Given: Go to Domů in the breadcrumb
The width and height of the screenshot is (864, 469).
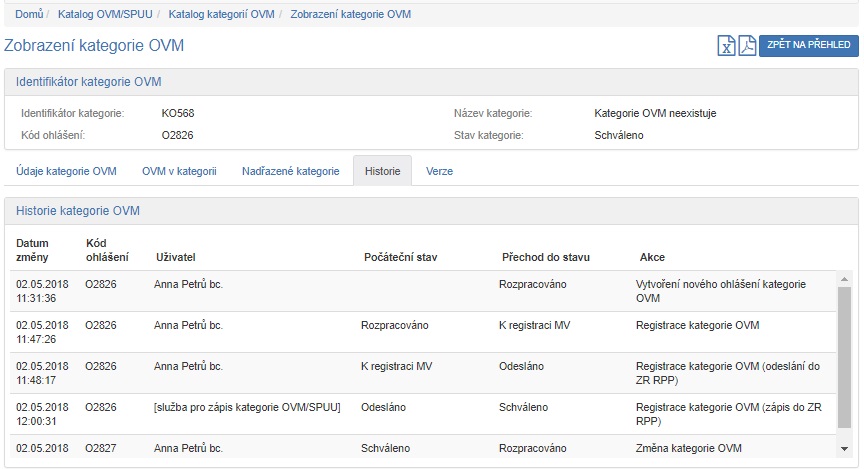Looking at the screenshot, I should [29, 15].
